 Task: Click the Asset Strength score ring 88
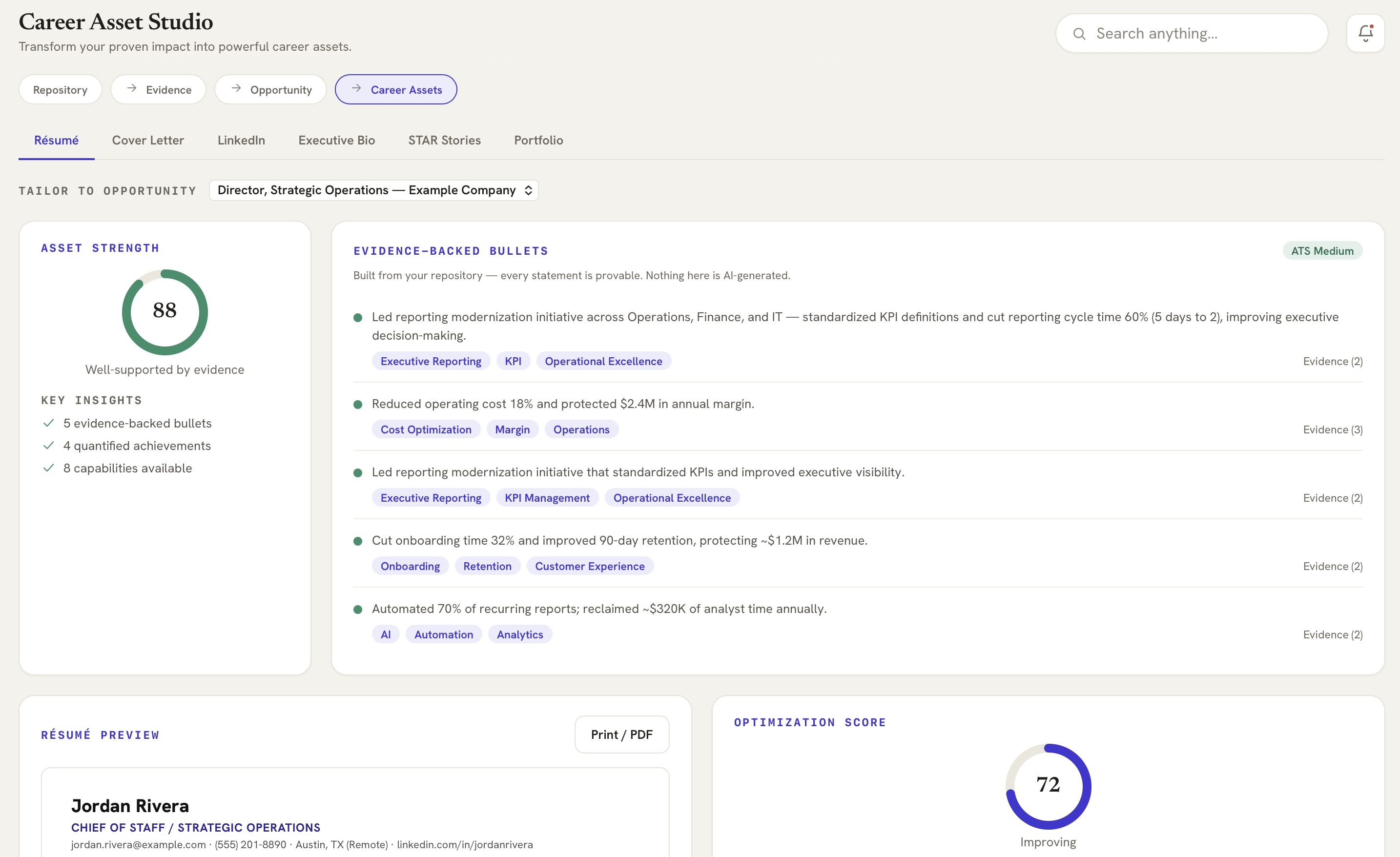tap(165, 312)
